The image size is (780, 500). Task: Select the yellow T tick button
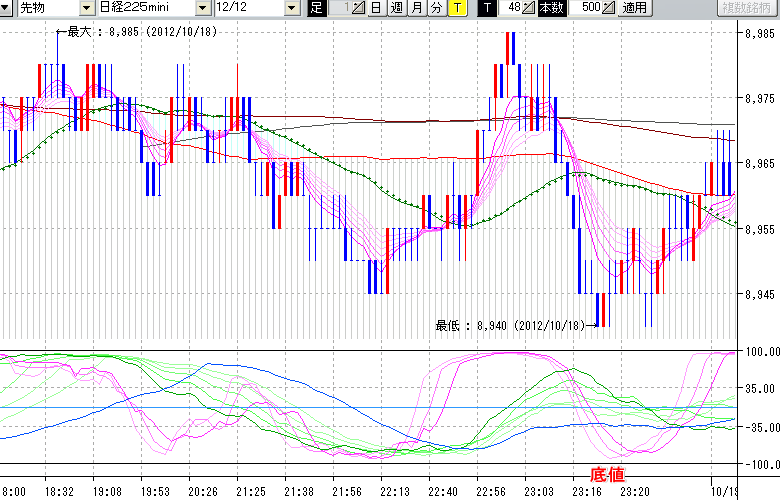coord(456,8)
